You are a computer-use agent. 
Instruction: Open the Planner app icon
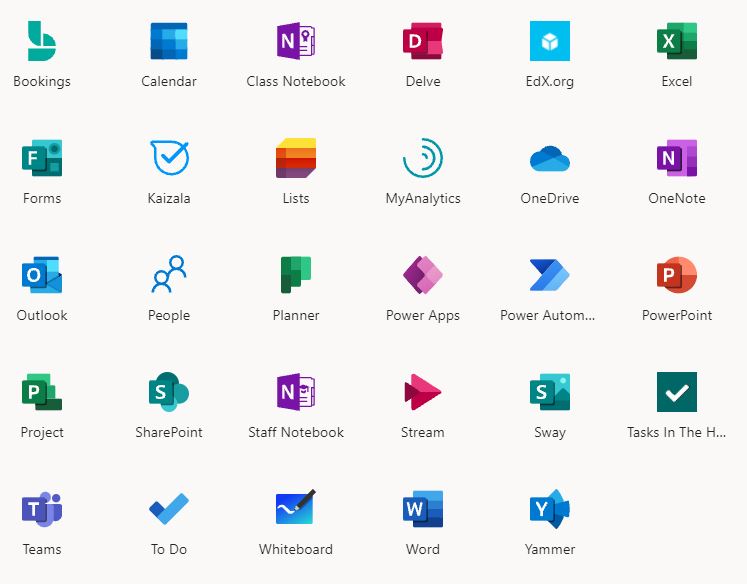click(296, 275)
